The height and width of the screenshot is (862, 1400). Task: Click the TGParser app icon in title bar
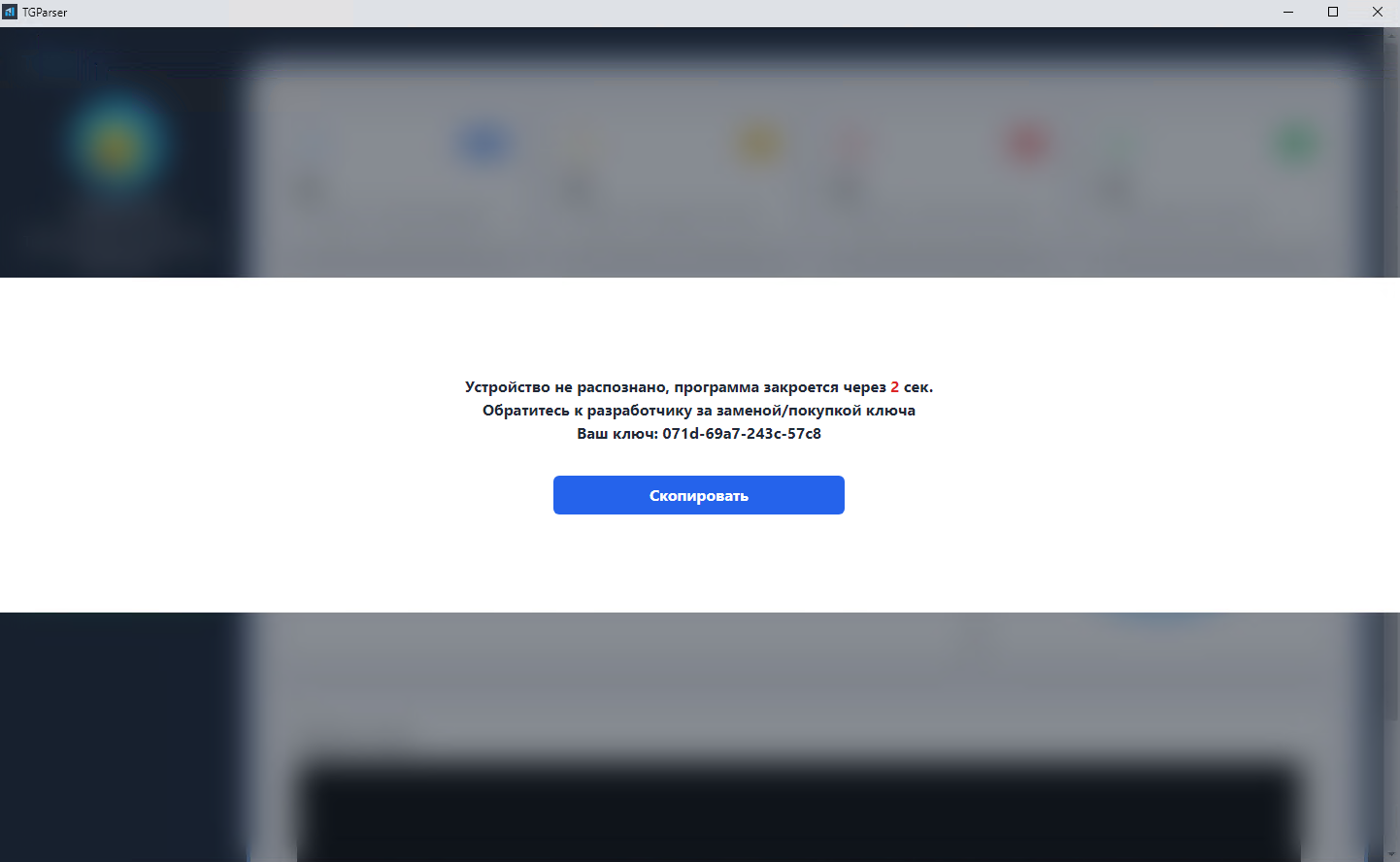11,12
